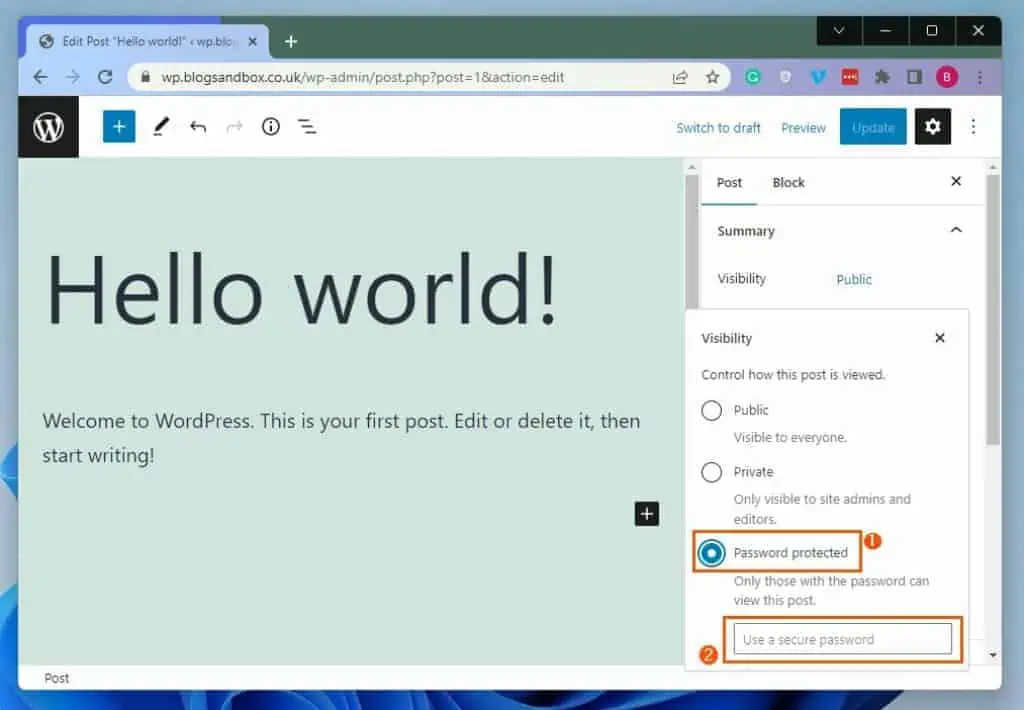Add a block using the black plus in canvas

pyautogui.click(x=647, y=513)
